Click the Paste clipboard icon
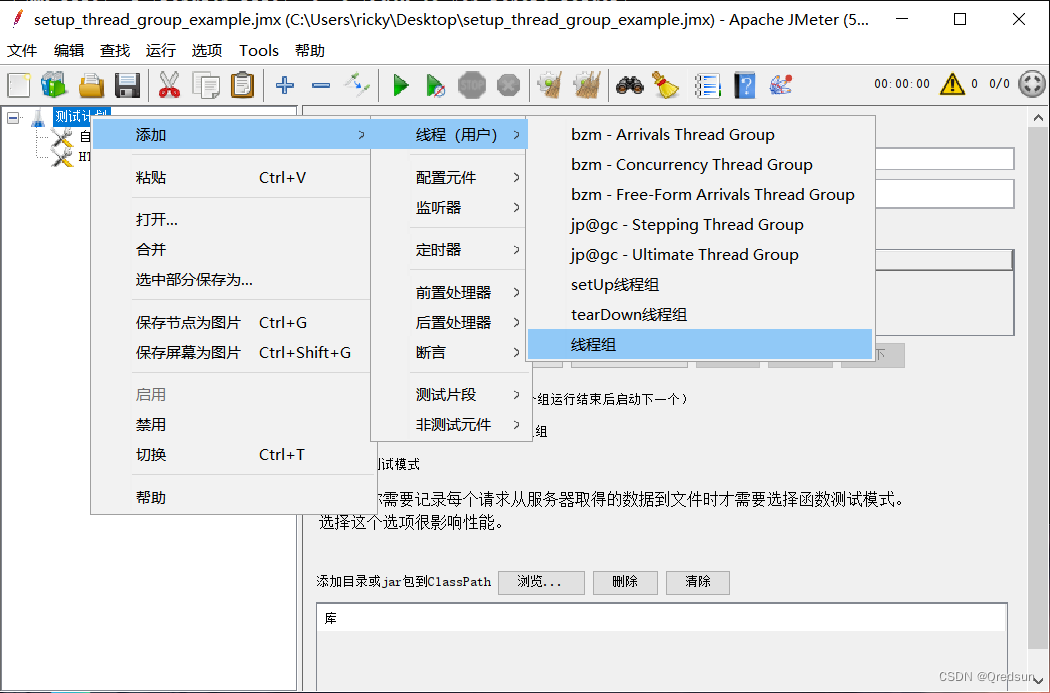 [242, 85]
